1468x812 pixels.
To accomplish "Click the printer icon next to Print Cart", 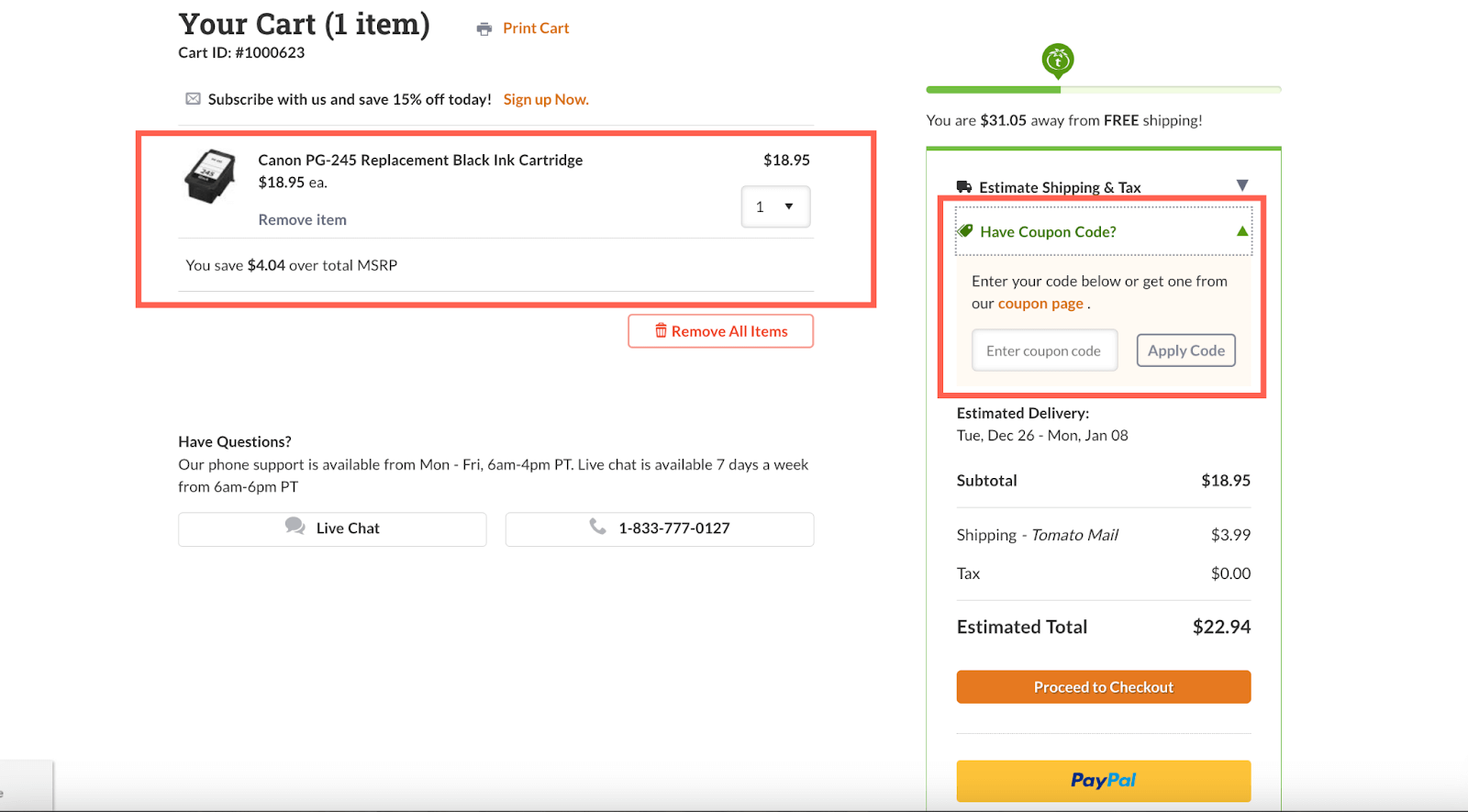I will click(x=484, y=28).
